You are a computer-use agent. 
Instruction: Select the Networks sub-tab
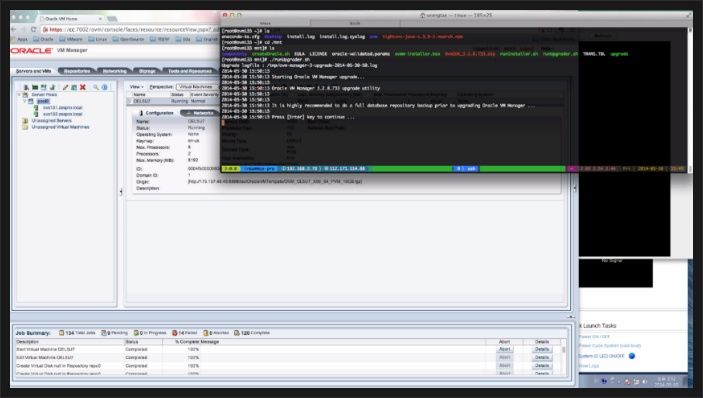click(x=200, y=113)
